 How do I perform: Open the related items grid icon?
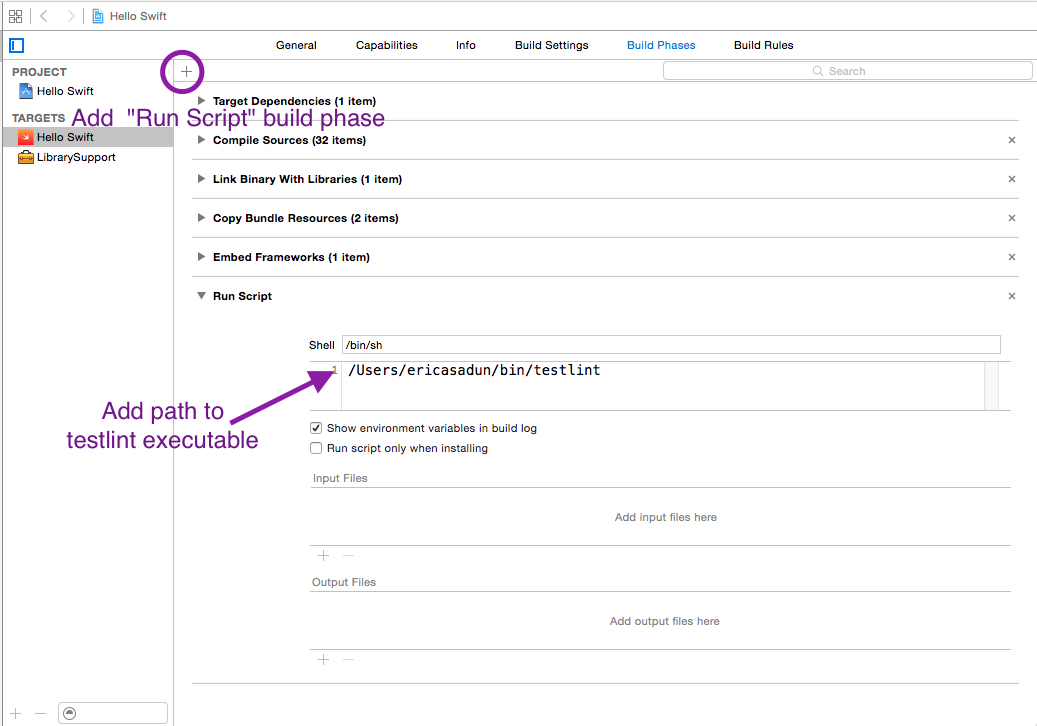(16, 16)
